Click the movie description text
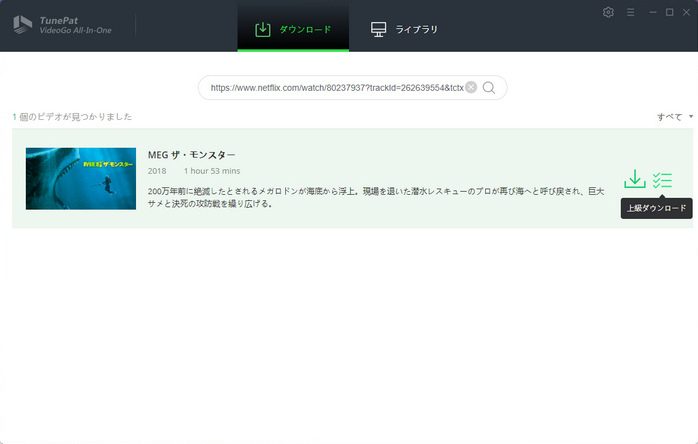698x444 pixels. [376, 197]
